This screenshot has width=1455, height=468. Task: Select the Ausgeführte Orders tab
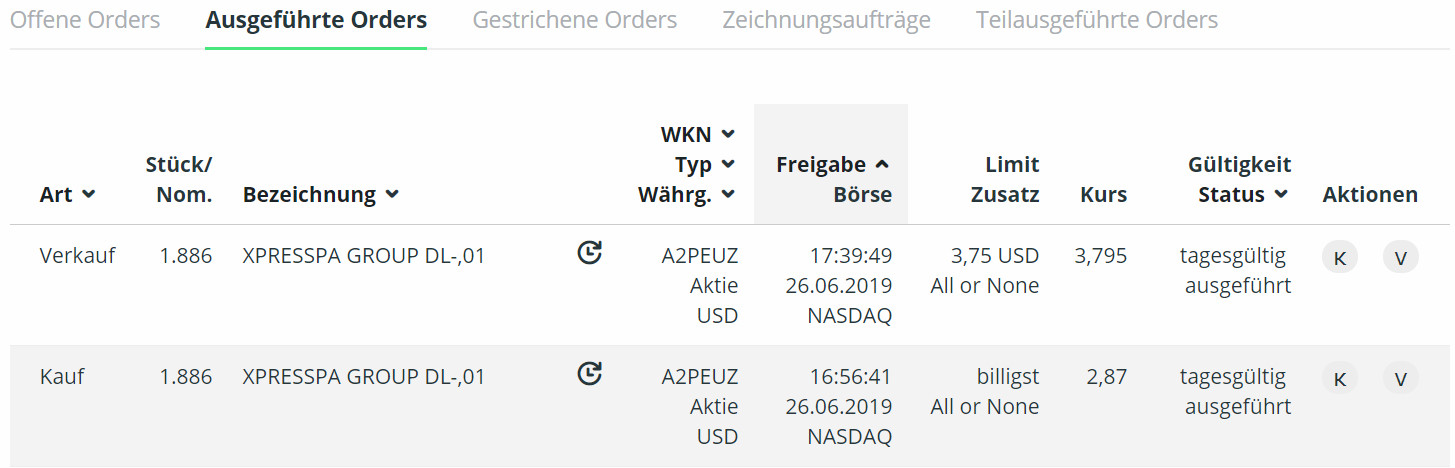pos(316,20)
